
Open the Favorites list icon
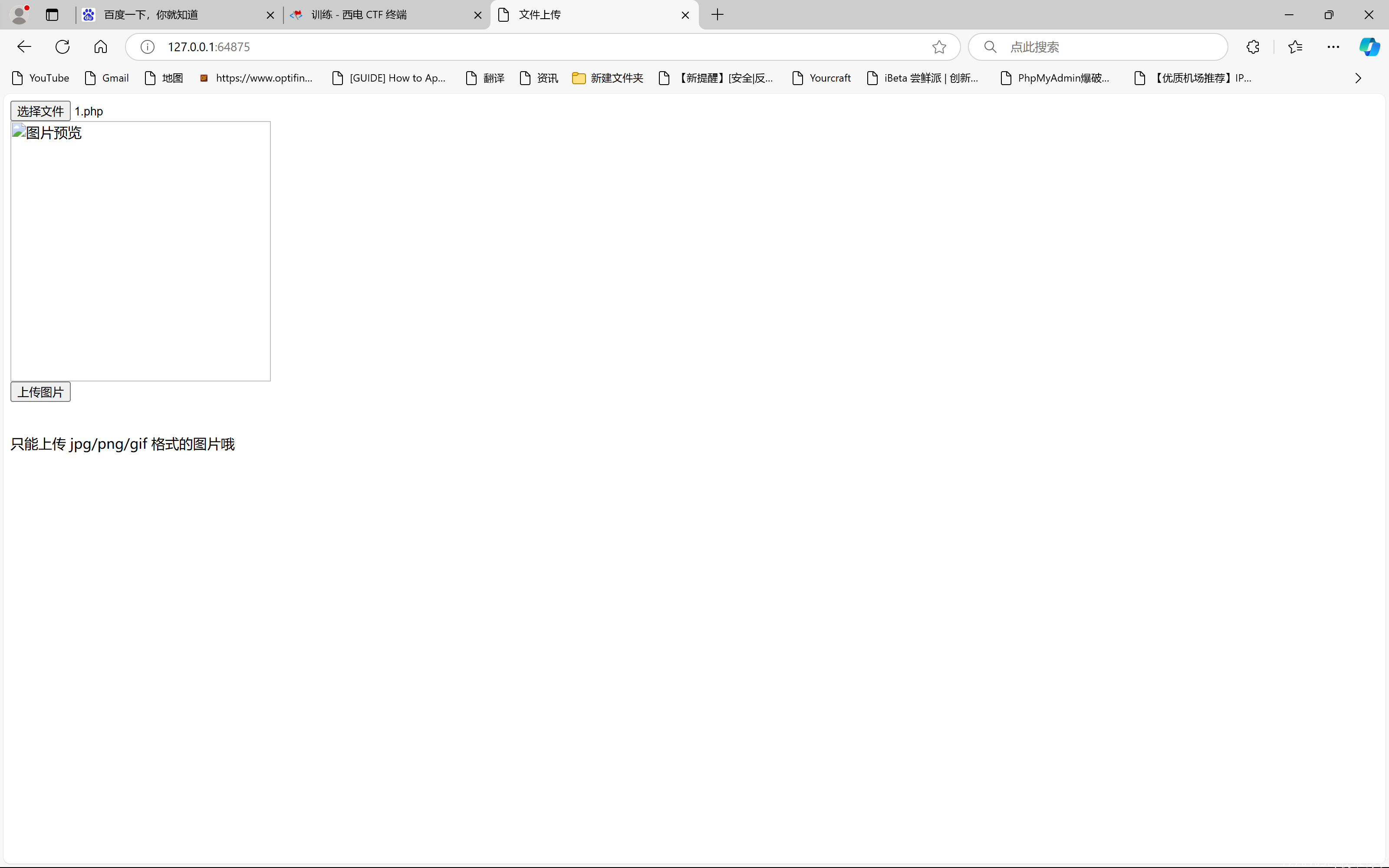pyautogui.click(x=1295, y=47)
